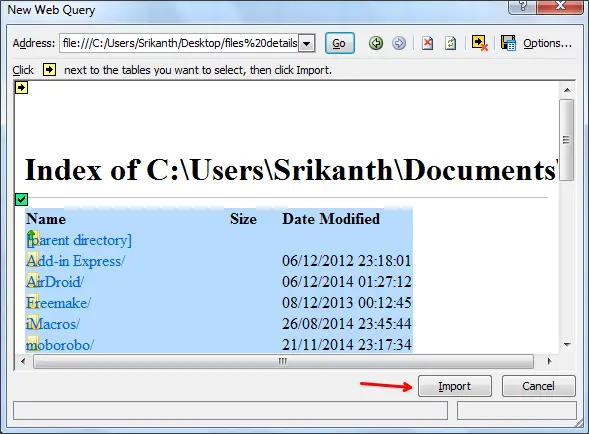Expand the Address history dropdown
The width and height of the screenshot is (589, 434).
tap(307, 43)
